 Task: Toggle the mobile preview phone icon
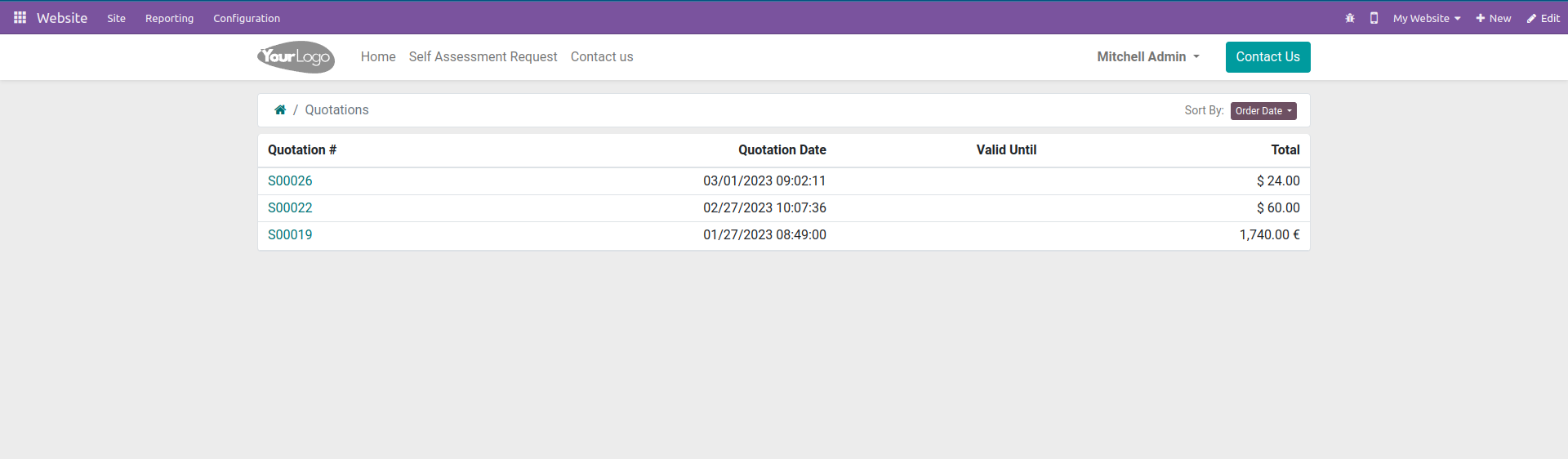(1374, 18)
